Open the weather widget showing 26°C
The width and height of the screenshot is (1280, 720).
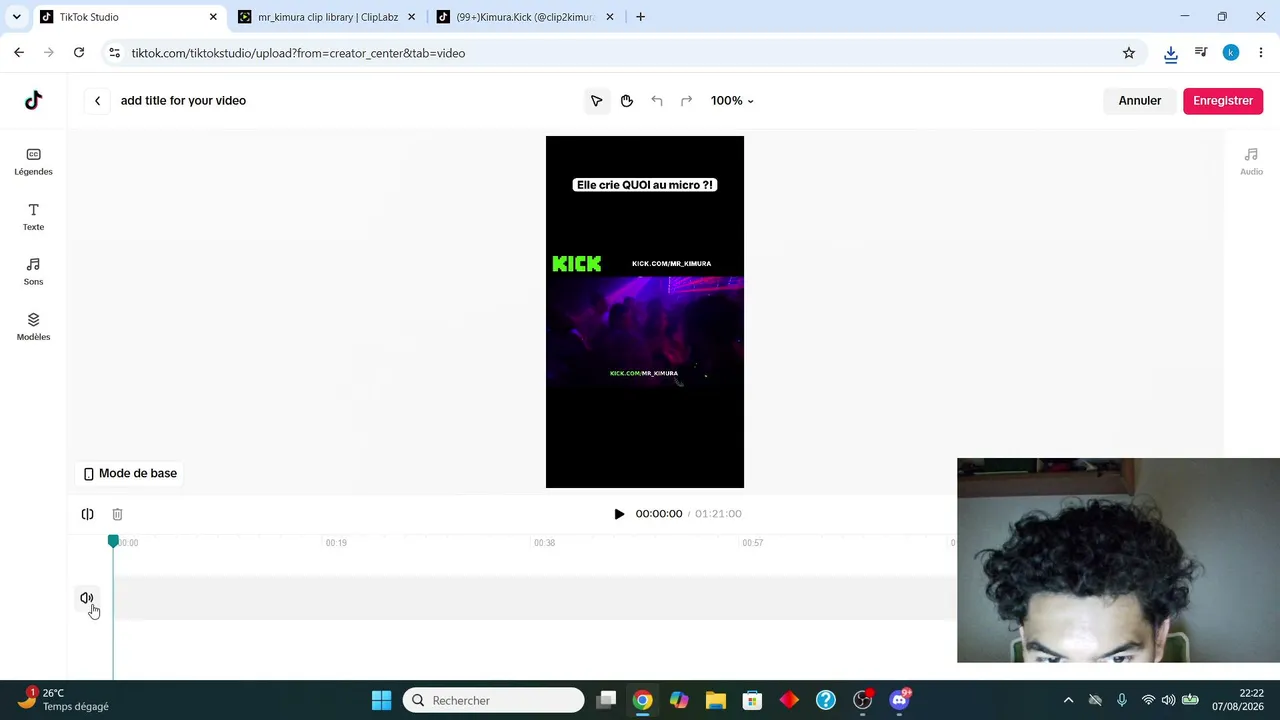tap(65, 700)
